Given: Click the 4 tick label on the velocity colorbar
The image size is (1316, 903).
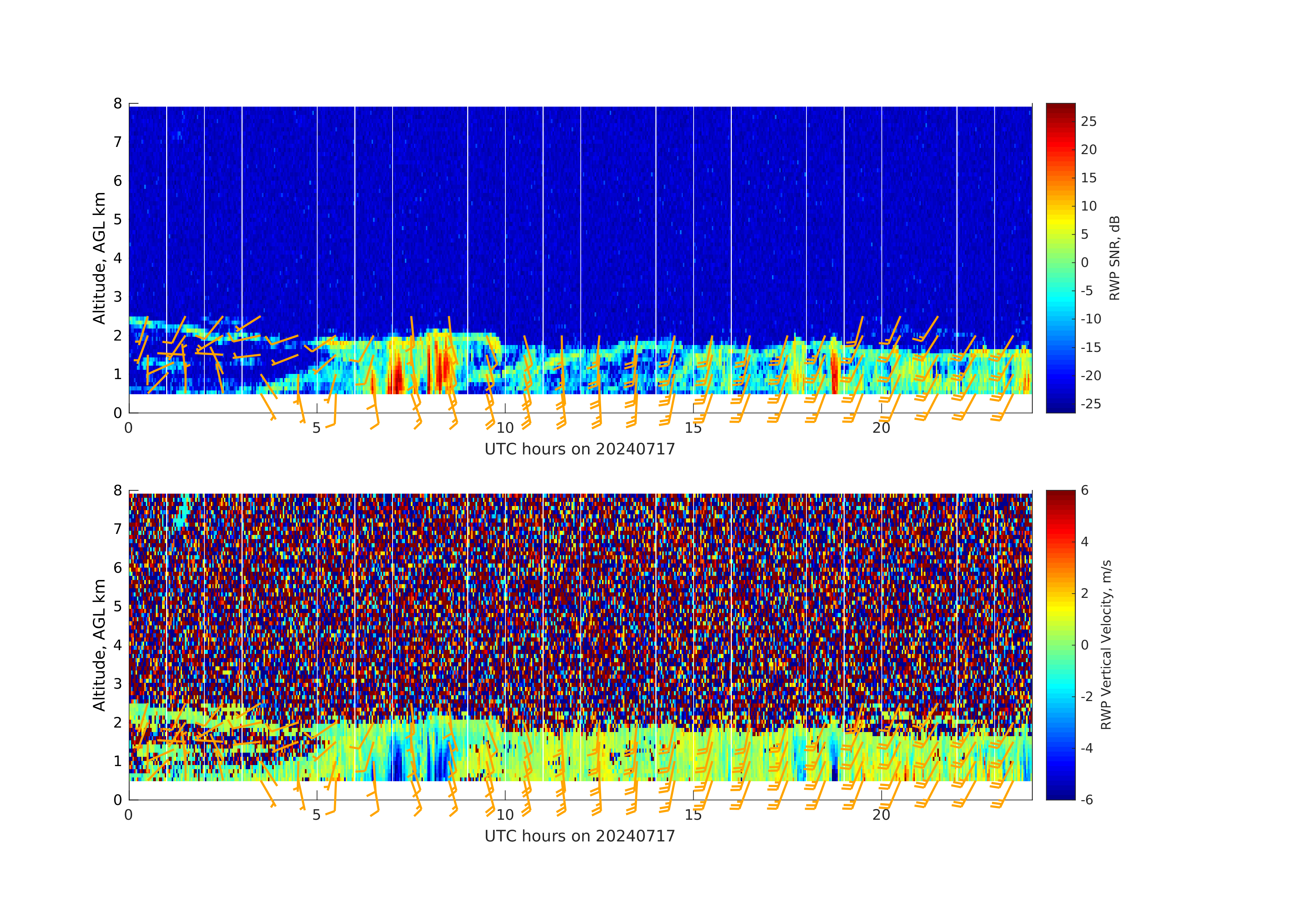Looking at the screenshot, I should (x=1084, y=542).
